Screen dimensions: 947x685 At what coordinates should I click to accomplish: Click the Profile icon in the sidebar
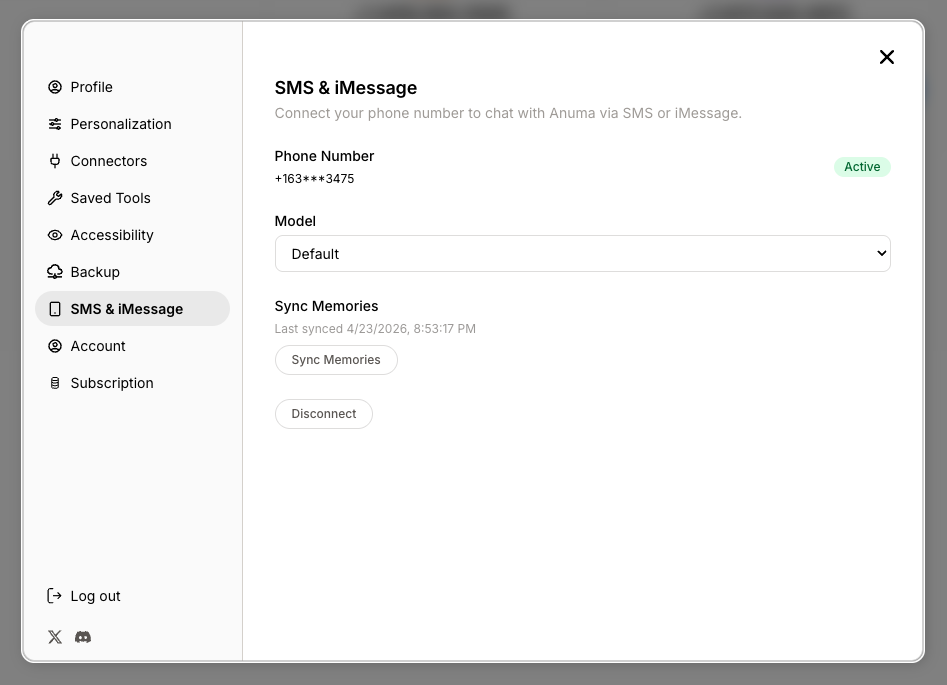(x=55, y=87)
